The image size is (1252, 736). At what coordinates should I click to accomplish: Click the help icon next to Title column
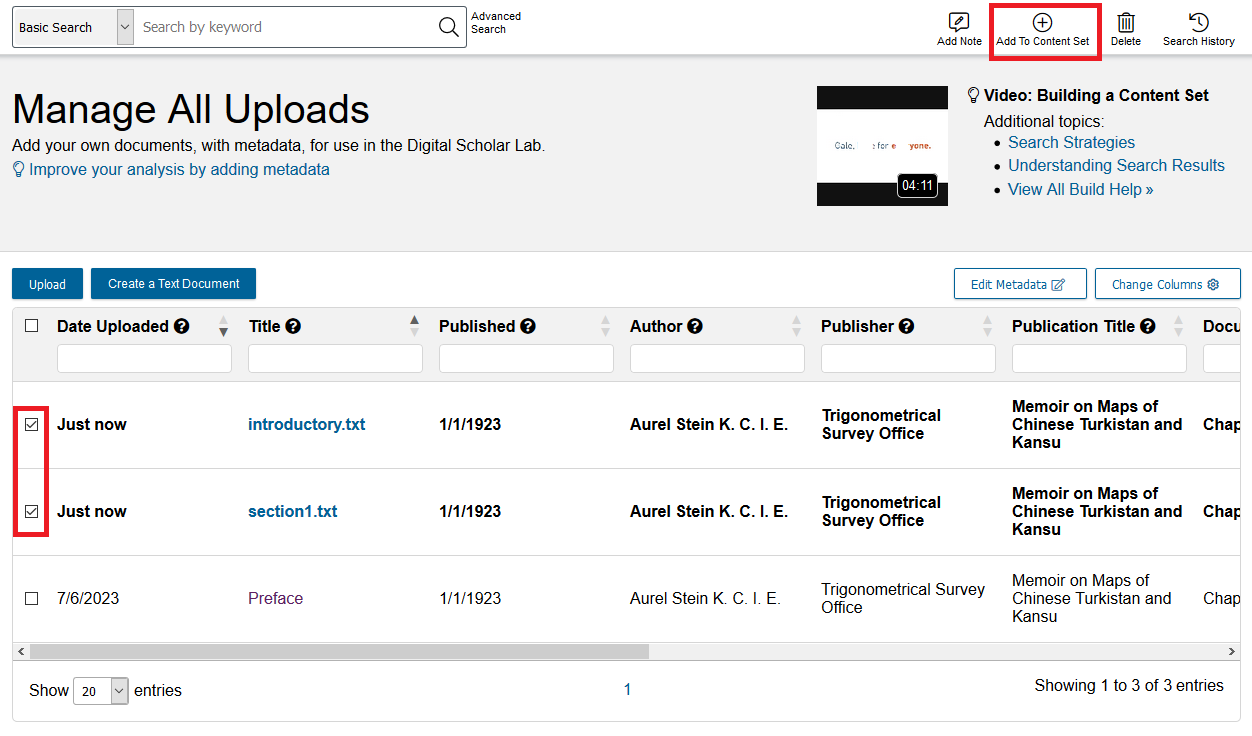coord(291,325)
